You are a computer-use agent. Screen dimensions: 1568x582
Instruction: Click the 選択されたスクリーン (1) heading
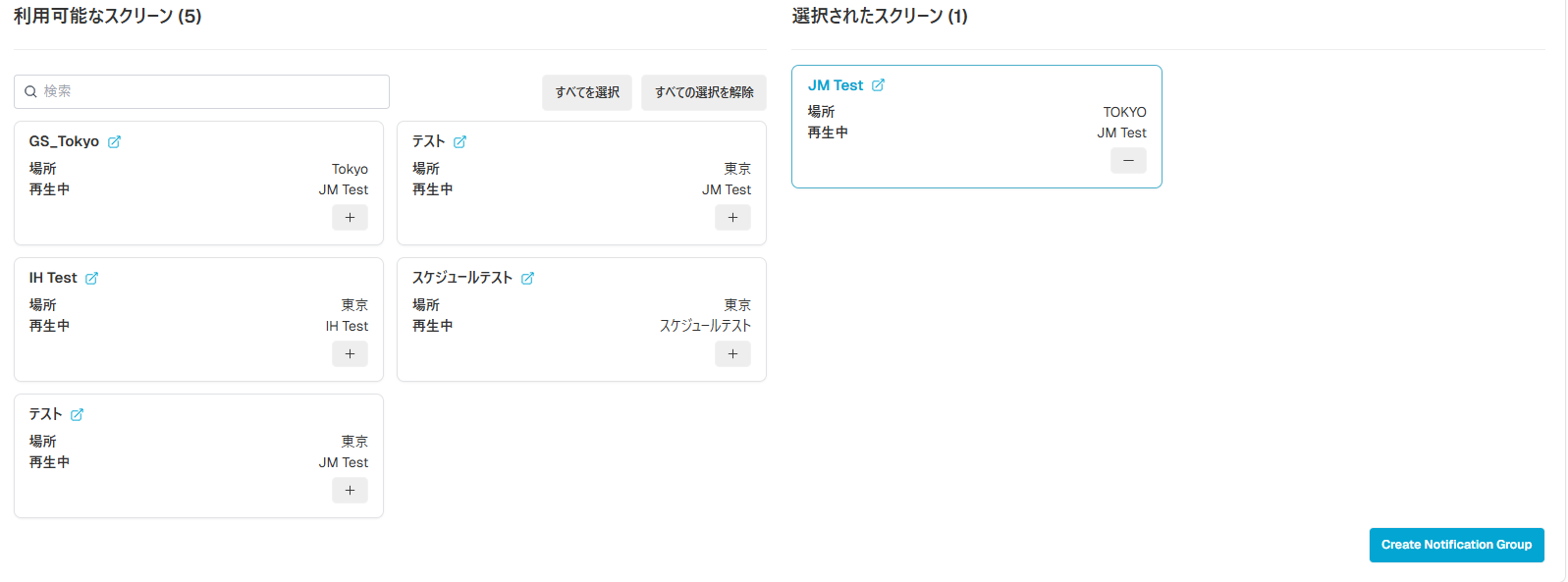point(880,16)
